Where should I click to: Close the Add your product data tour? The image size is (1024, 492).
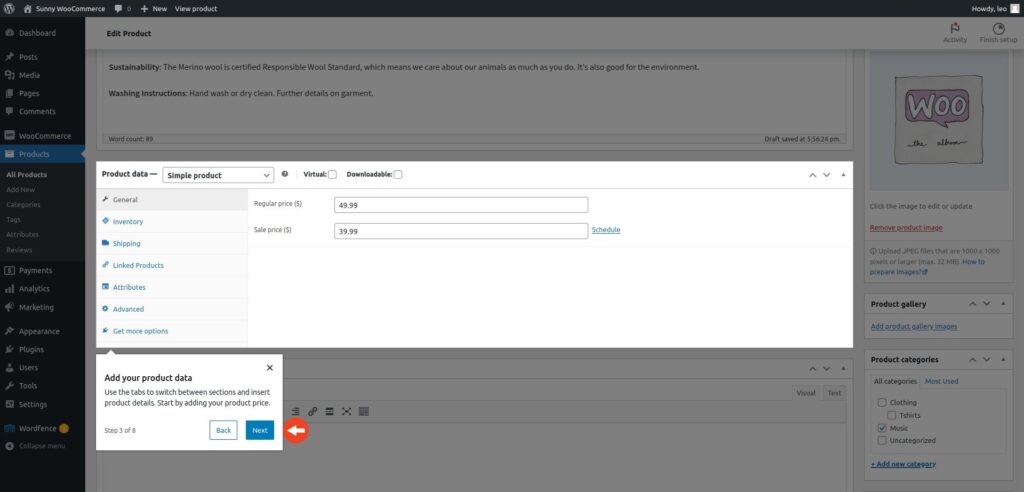[x=270, y=368]
